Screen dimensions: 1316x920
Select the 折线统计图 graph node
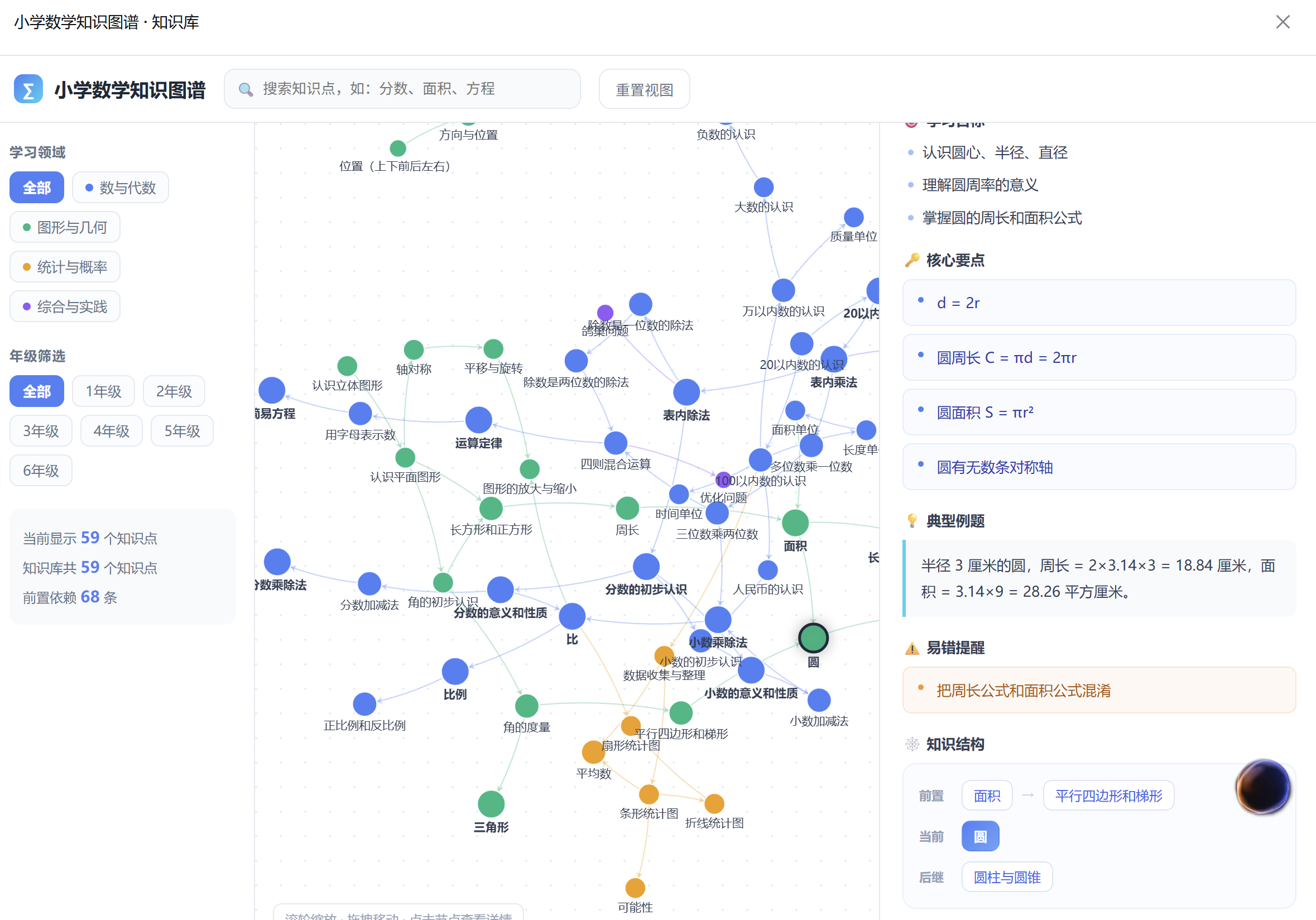pyautogui.click(x=714, y=803)
